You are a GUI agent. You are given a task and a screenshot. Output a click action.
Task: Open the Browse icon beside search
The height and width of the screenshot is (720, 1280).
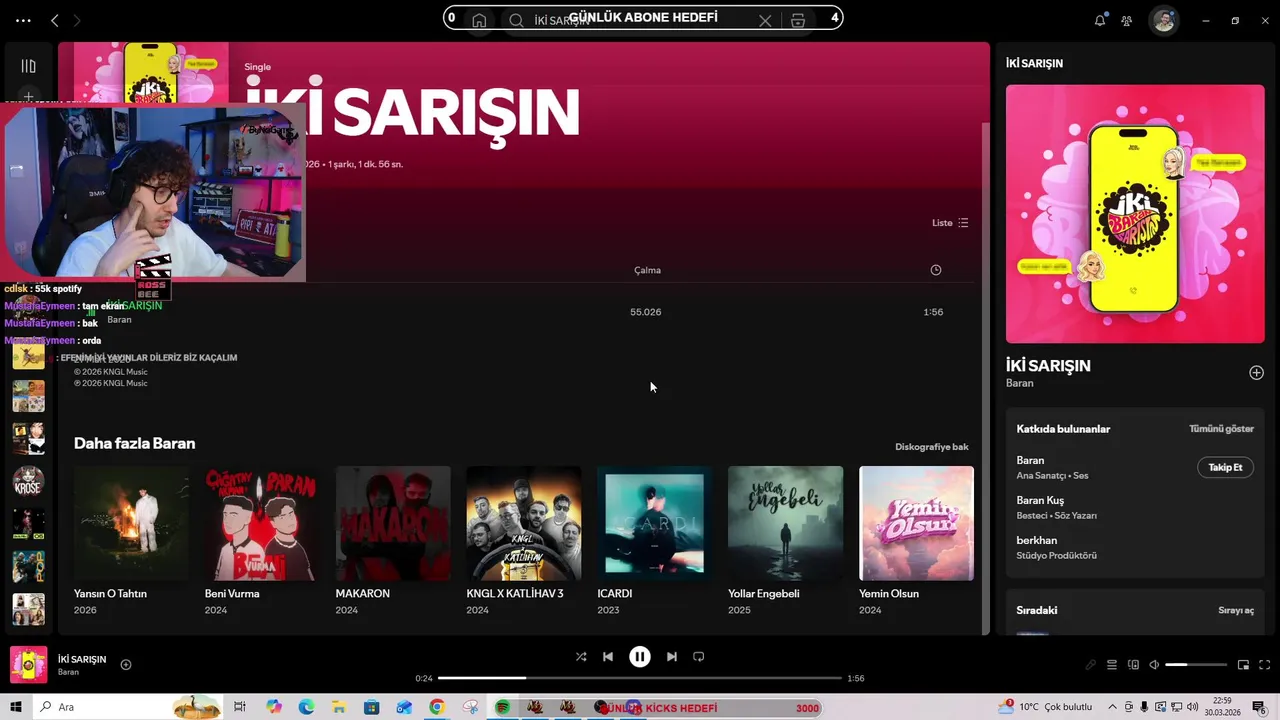(x=797, y=20)
